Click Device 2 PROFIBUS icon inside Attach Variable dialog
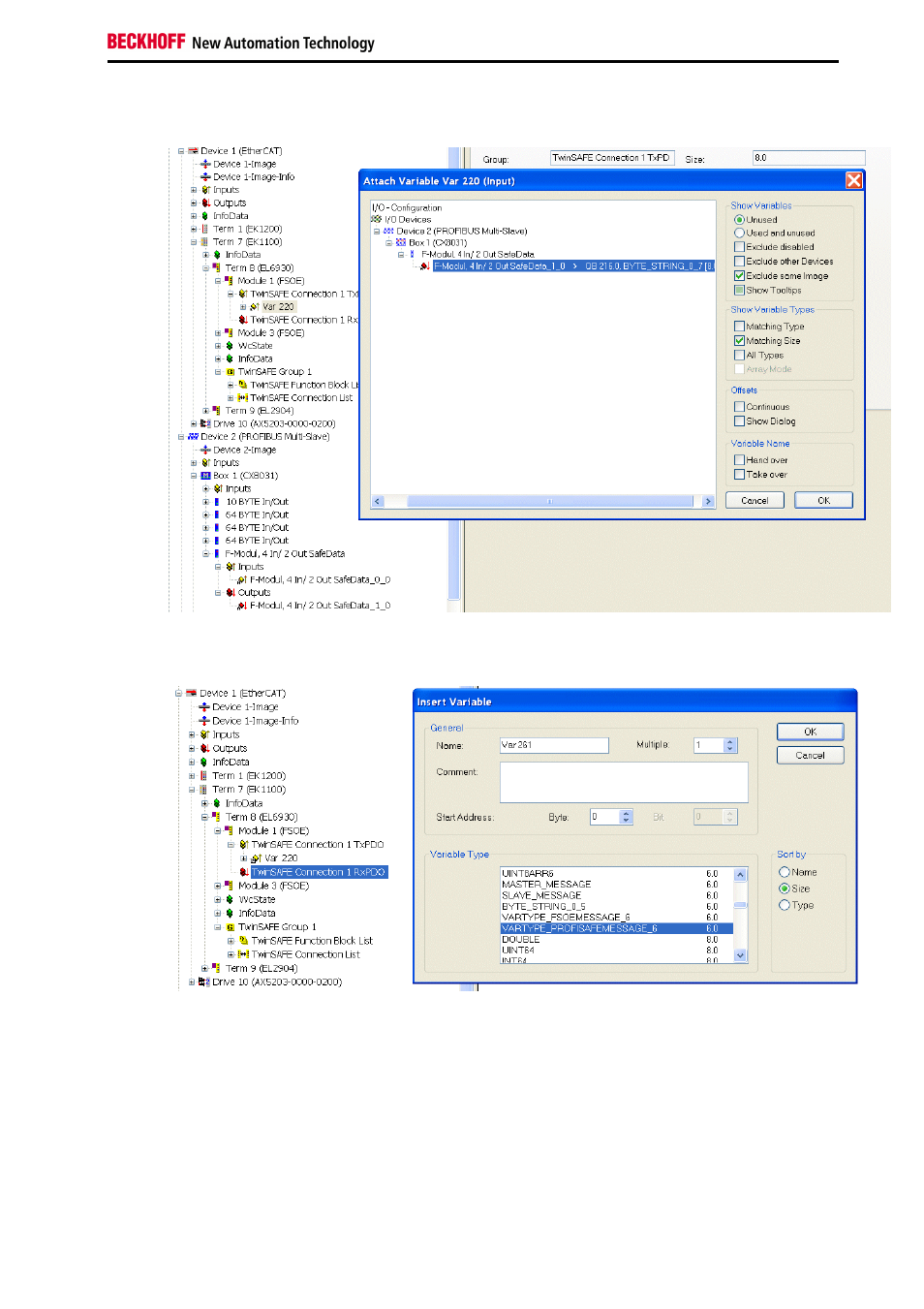Screen dimensions: 924x1309 [388, 231]
